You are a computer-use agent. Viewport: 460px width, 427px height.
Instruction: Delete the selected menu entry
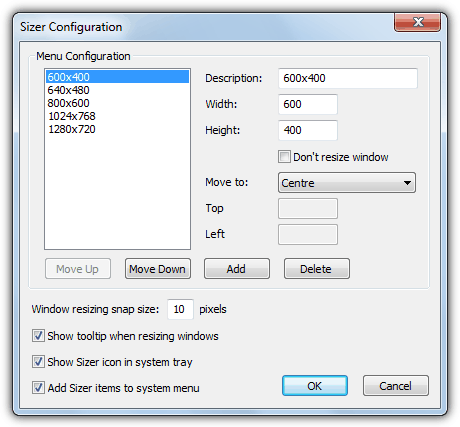coord(317,269)
